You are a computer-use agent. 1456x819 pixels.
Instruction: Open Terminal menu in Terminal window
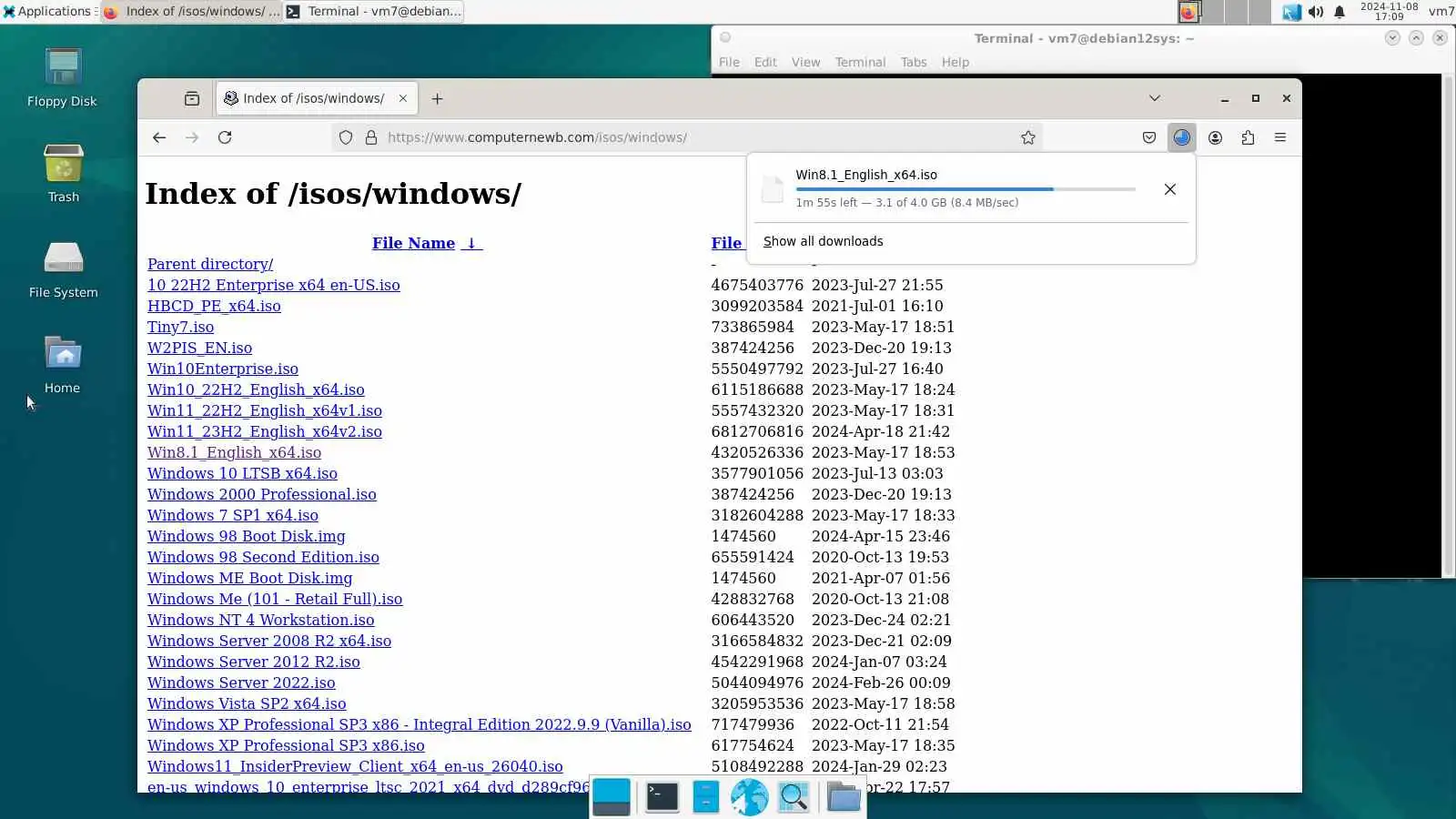[860, 62]
